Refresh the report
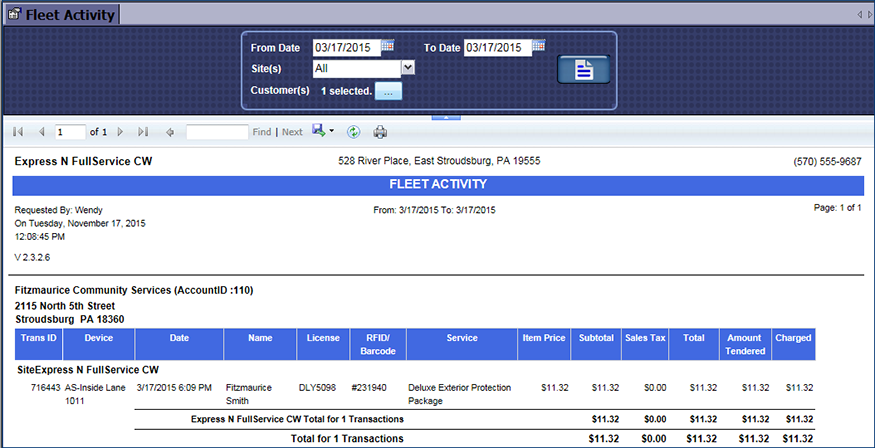 (353, 132)
